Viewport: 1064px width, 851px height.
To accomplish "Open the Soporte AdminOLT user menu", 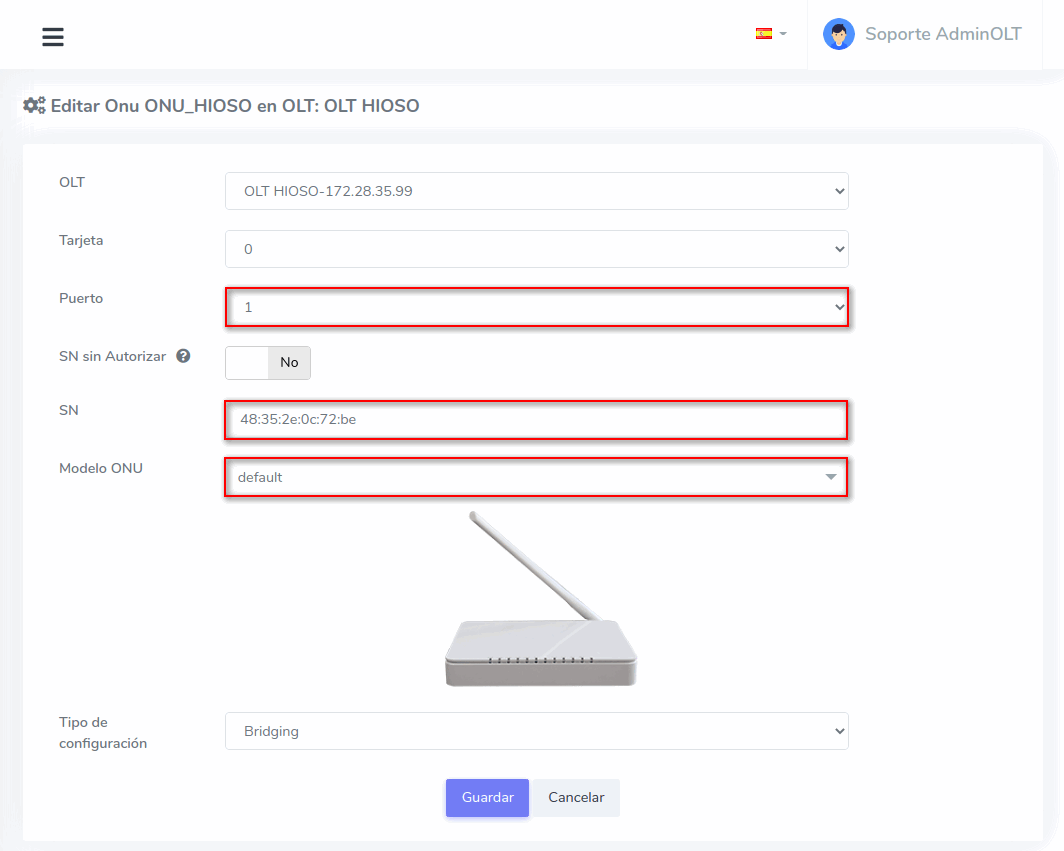I will [x=942, y=34].
